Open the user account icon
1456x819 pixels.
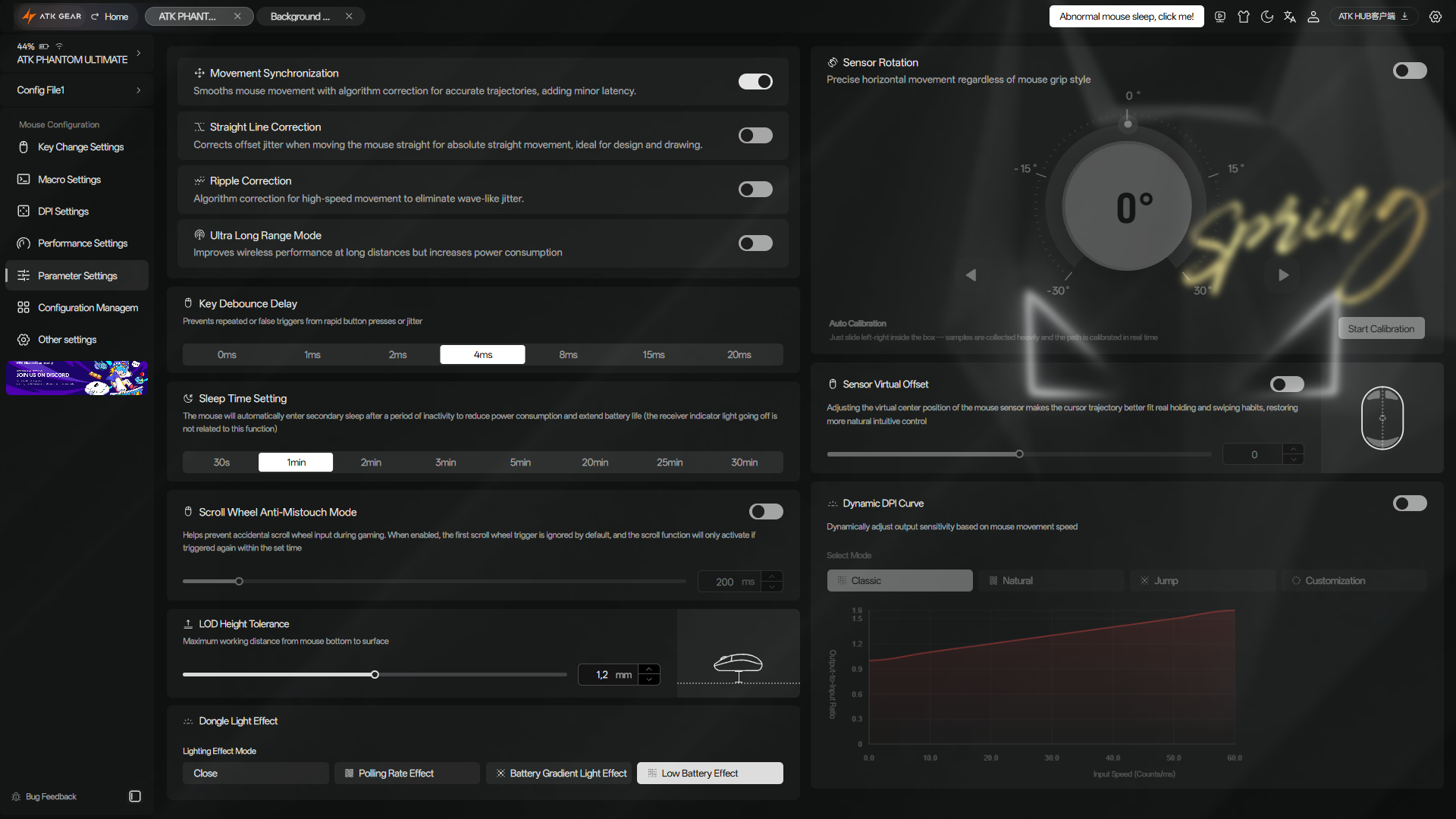pos(1313,17)
